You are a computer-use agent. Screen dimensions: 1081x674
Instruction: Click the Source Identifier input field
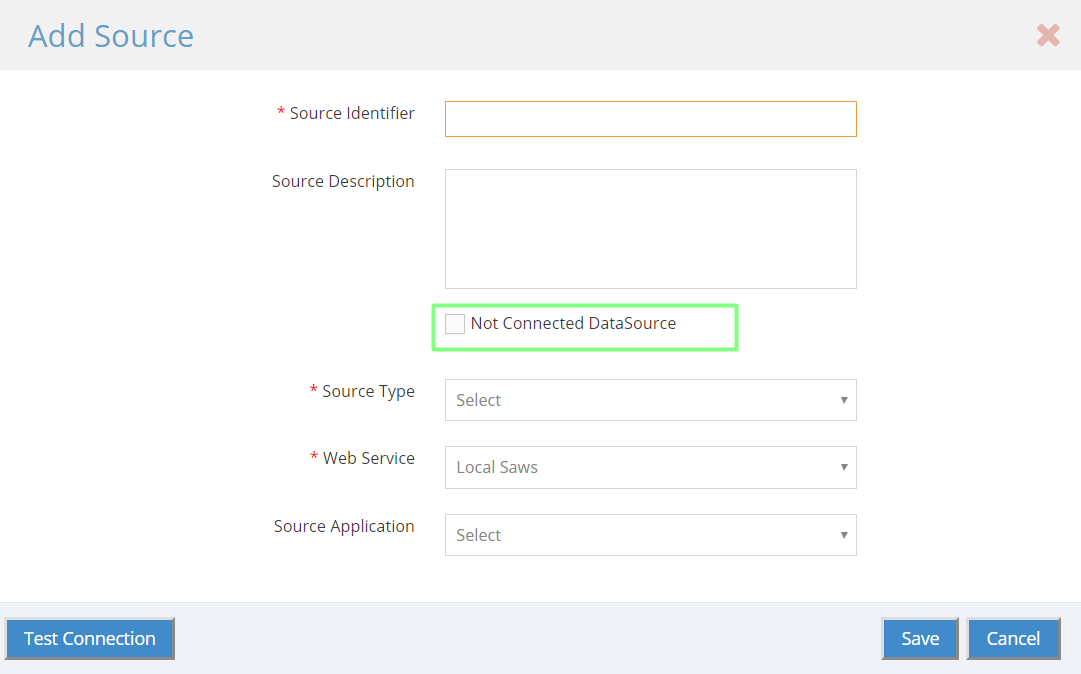pyautogui.click(x=651, y=119)
